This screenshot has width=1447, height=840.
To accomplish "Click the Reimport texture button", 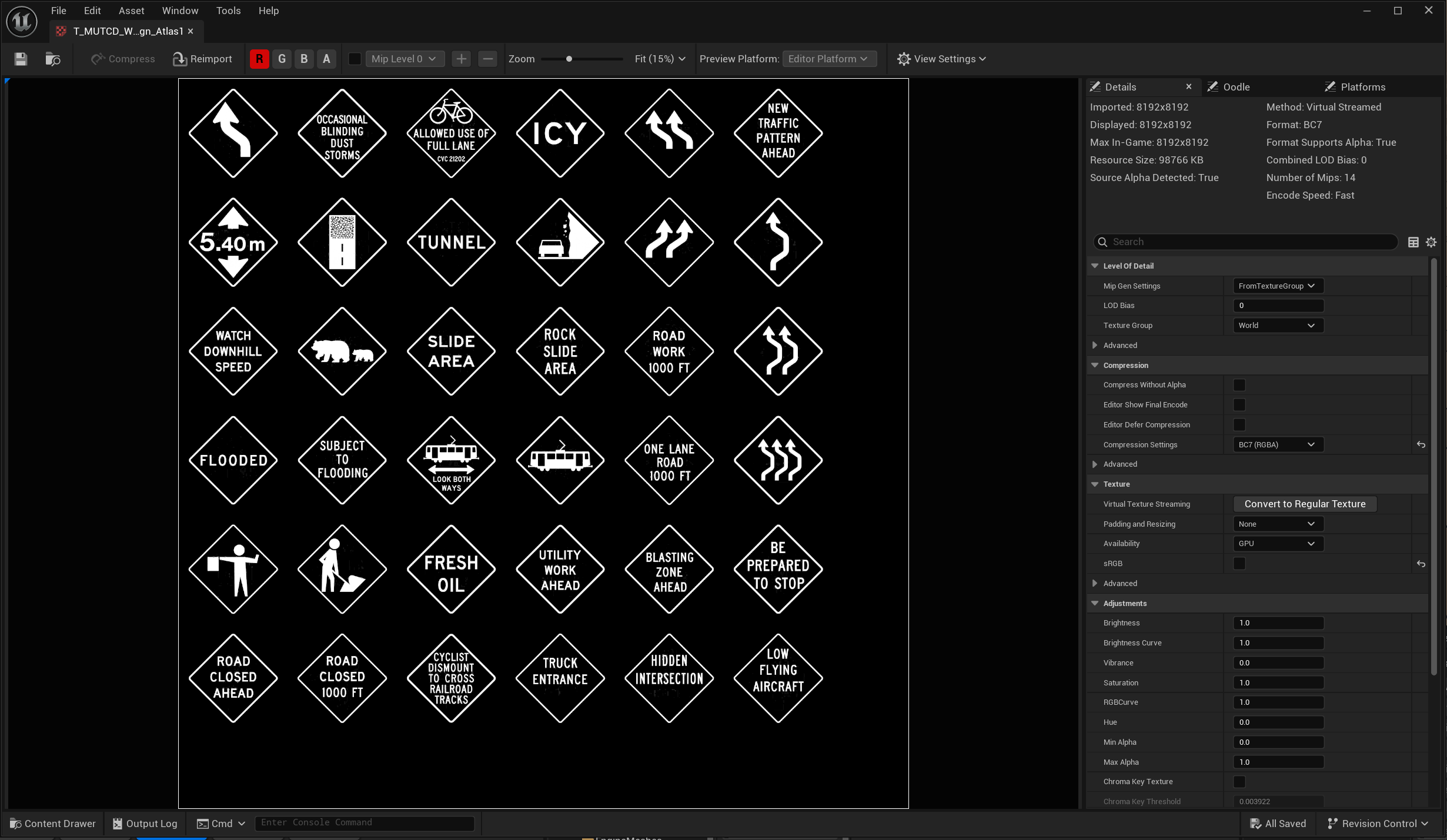I will [x=202, y=59].
